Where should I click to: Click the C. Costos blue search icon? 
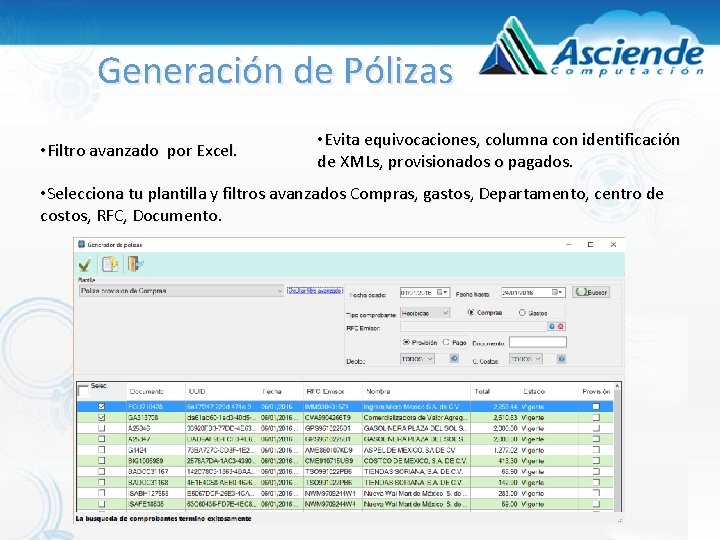tap(561, 359)
